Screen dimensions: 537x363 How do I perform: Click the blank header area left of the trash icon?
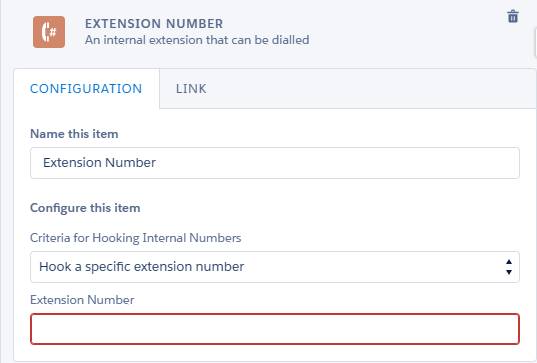(x=408, y=31)
